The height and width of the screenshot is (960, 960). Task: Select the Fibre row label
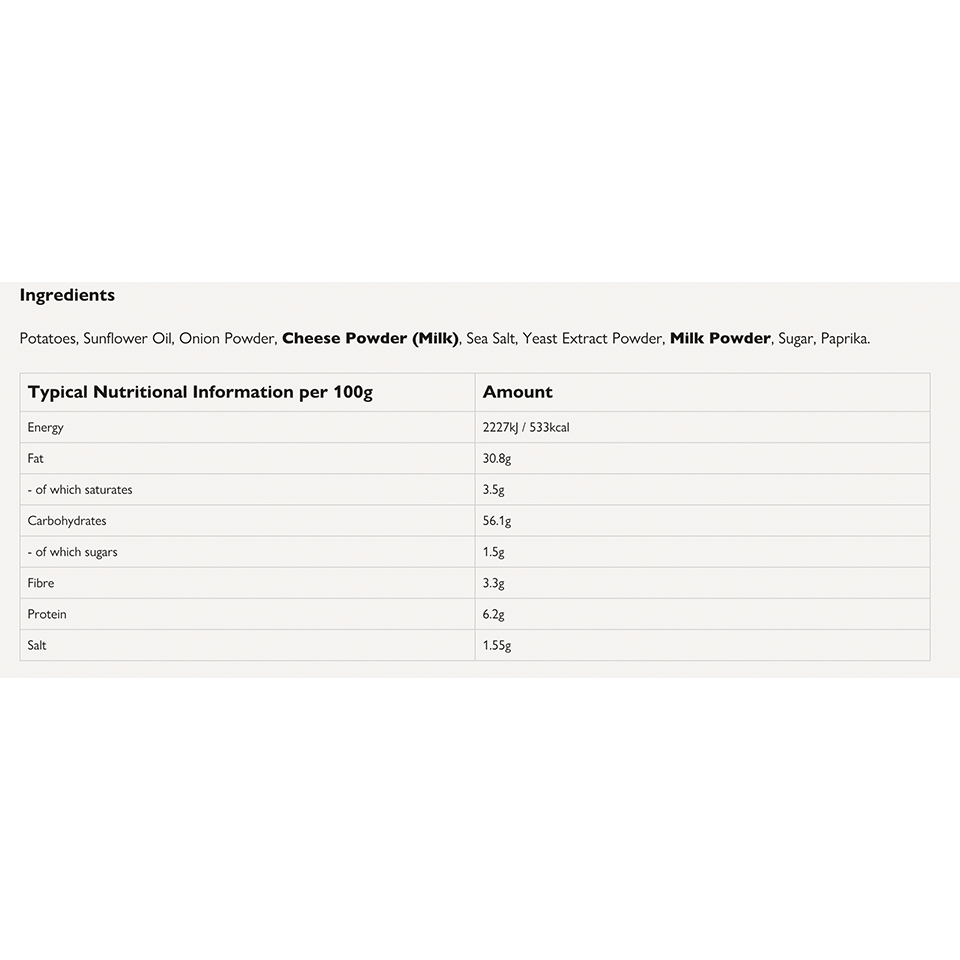pos(41,583)
